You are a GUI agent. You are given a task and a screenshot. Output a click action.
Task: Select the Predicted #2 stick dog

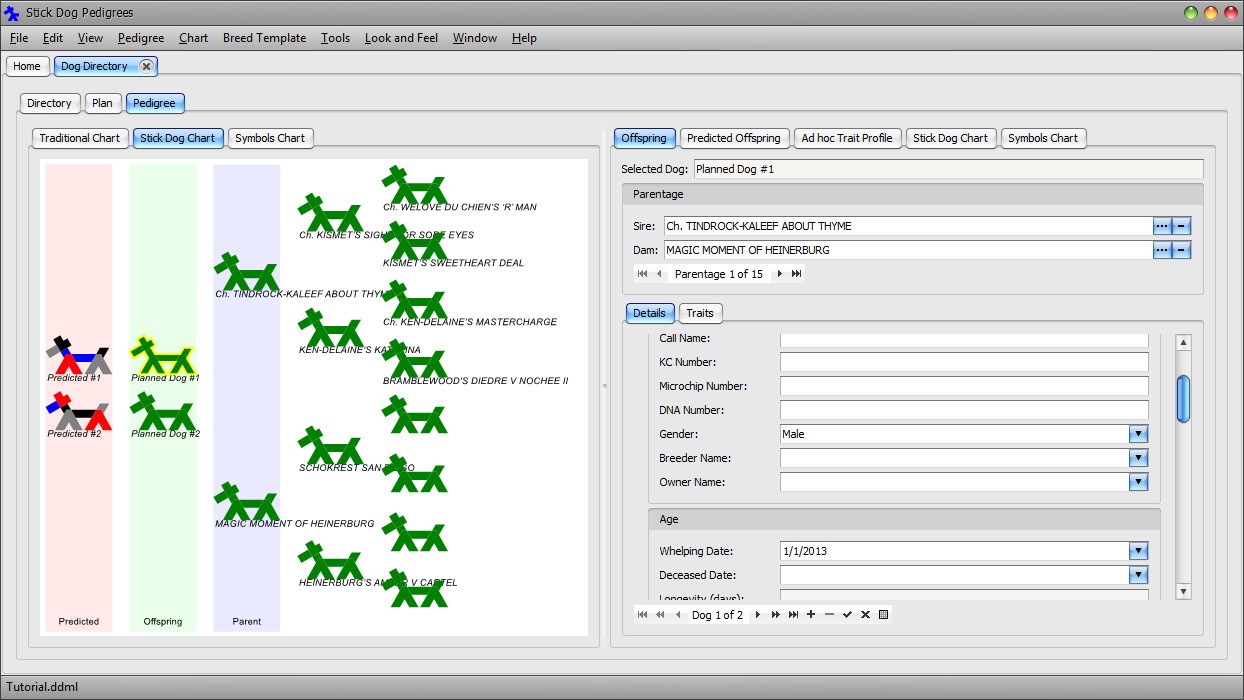[78, 411]
